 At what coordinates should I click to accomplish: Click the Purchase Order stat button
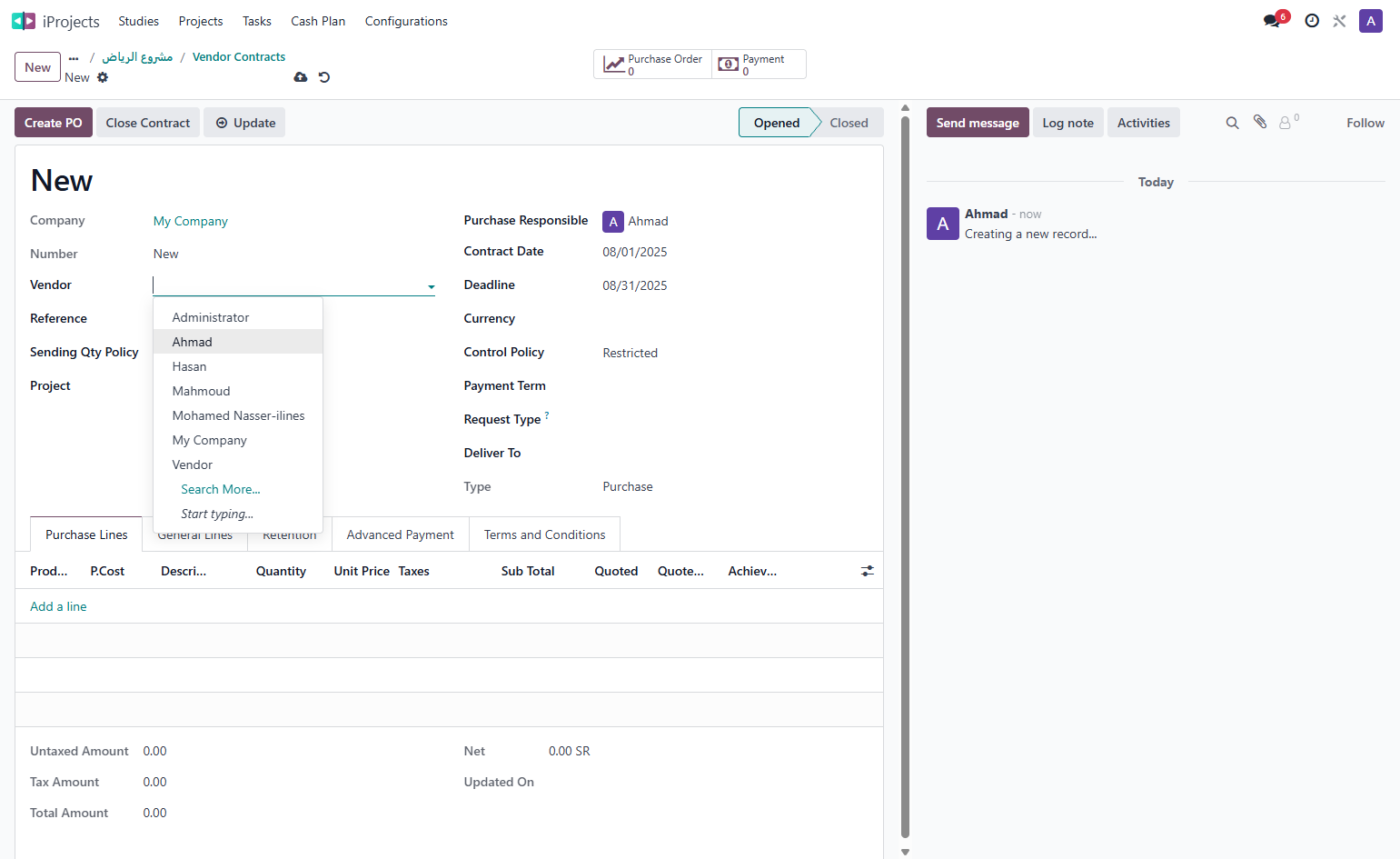pos(653,65)
